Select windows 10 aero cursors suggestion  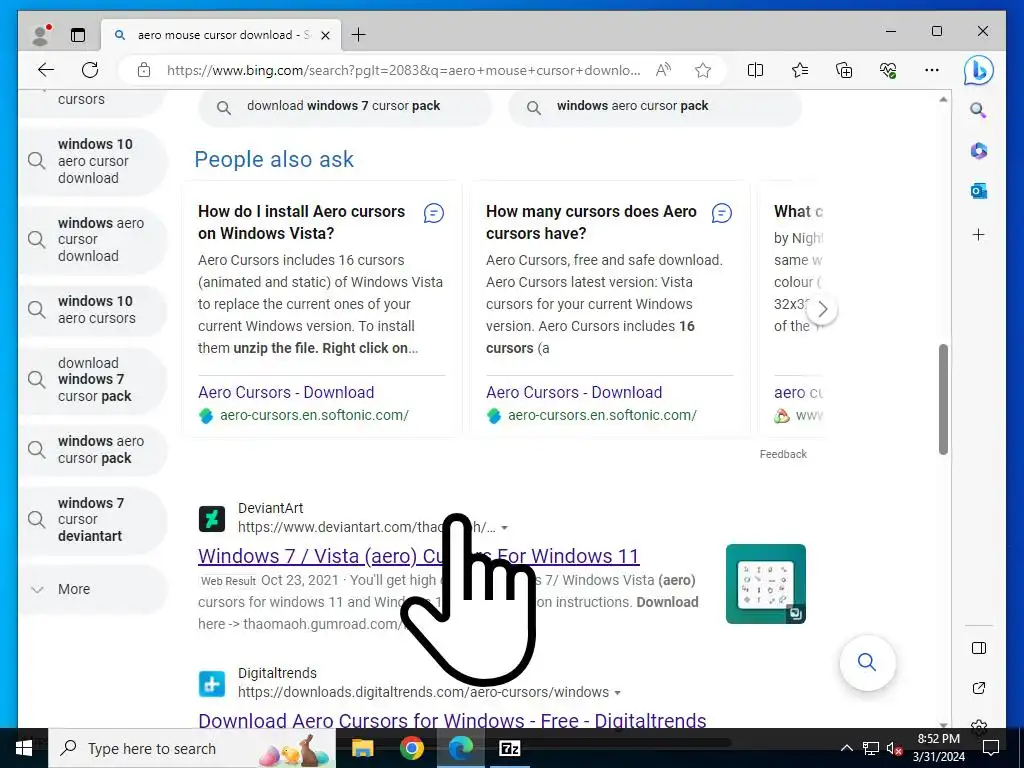[92, 310]
